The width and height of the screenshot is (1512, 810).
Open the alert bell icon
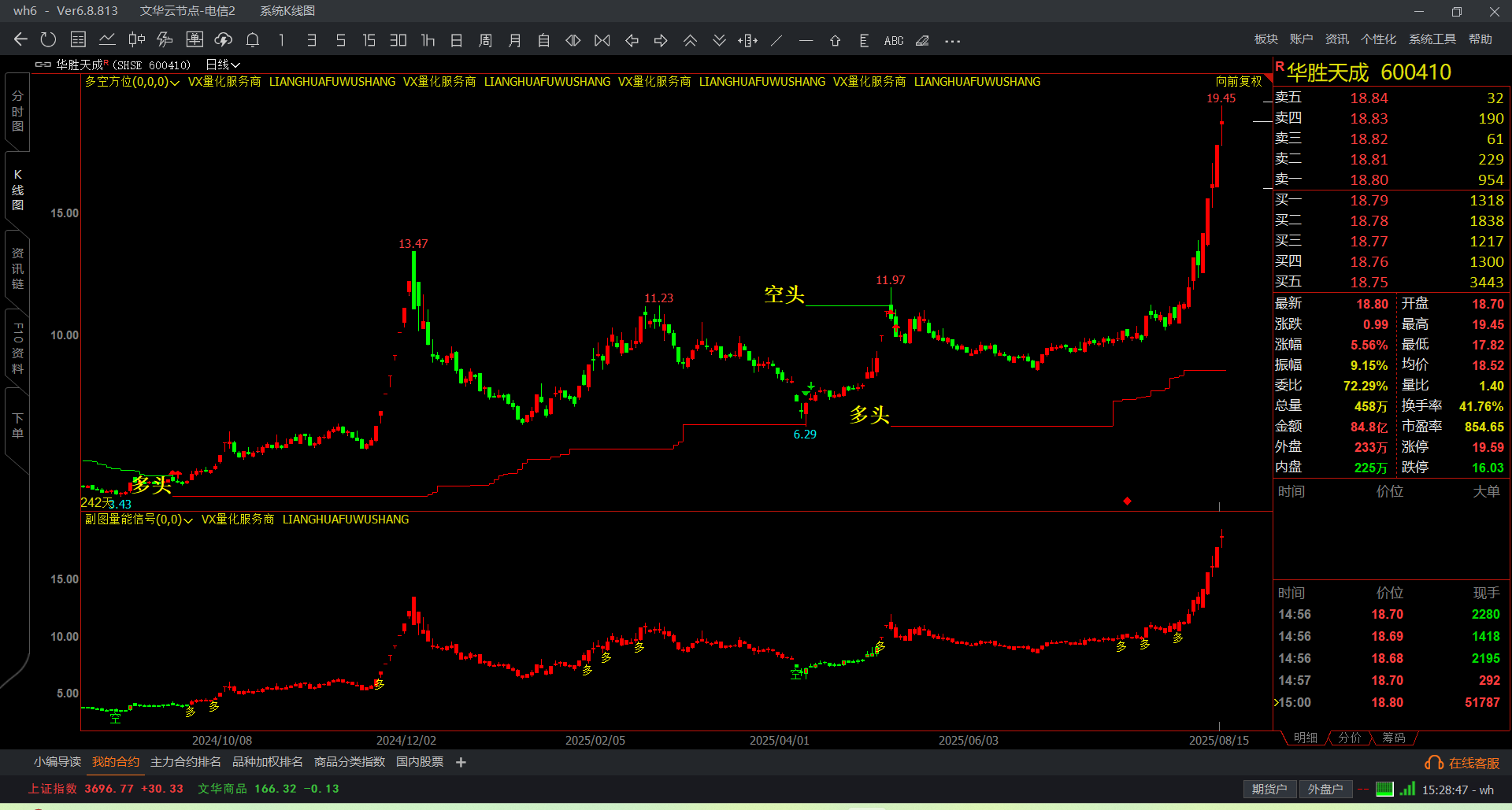coord(253,40)
